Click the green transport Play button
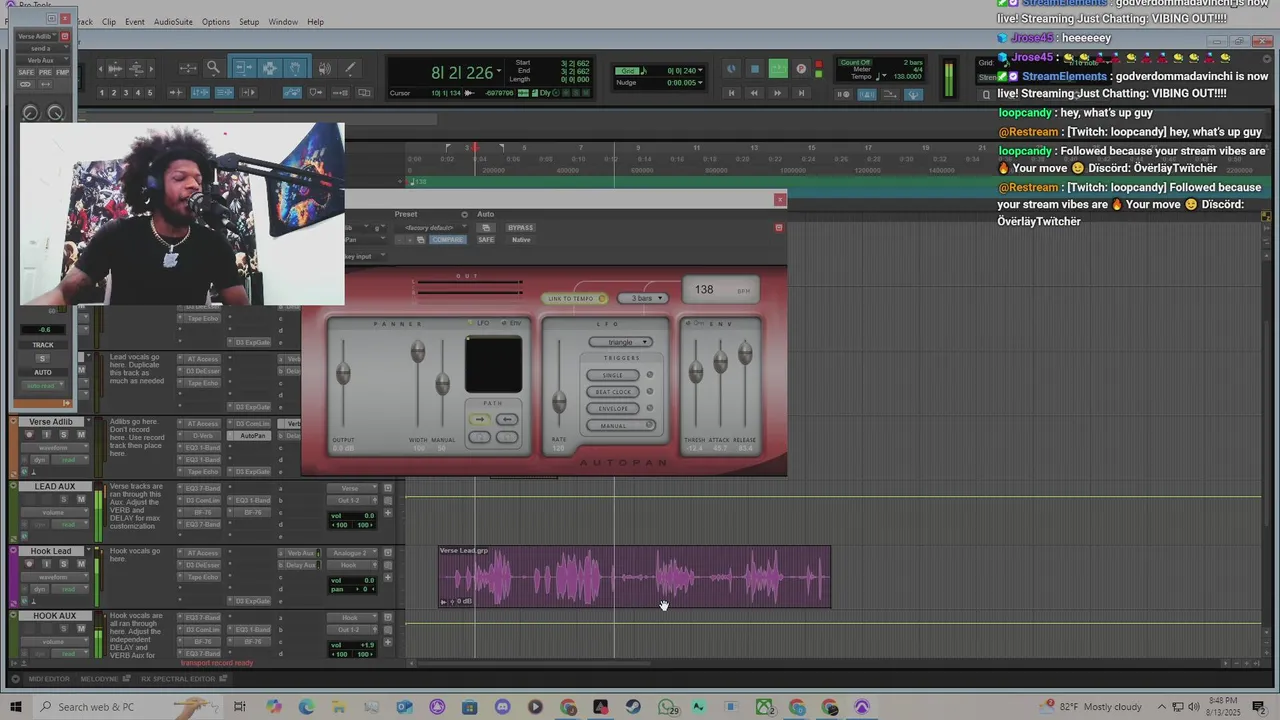The width and height of the screenshot is (1280, 720). pos(778,69)
